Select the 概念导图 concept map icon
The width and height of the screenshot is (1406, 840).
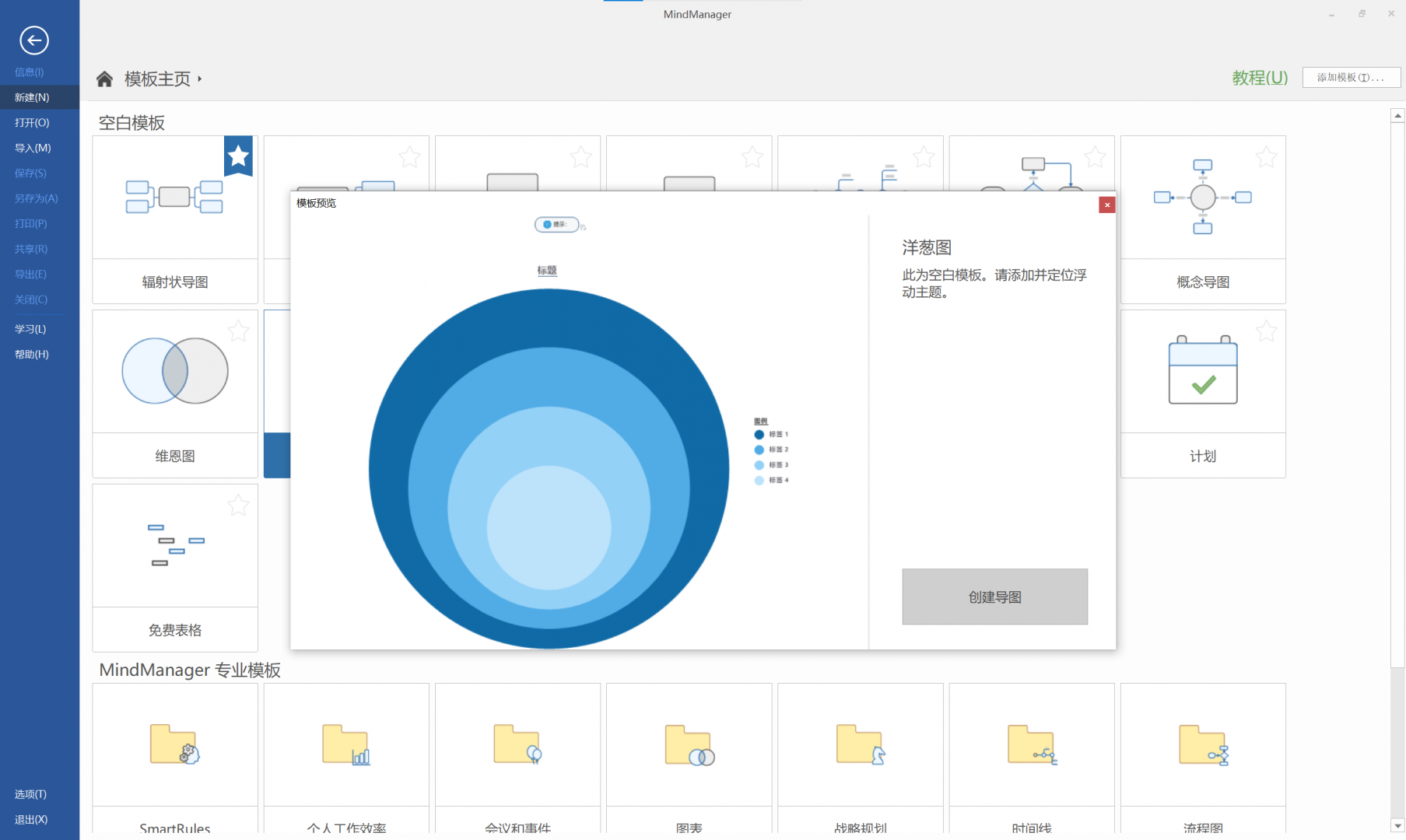pyautogui.click(x=1203, y=197)
